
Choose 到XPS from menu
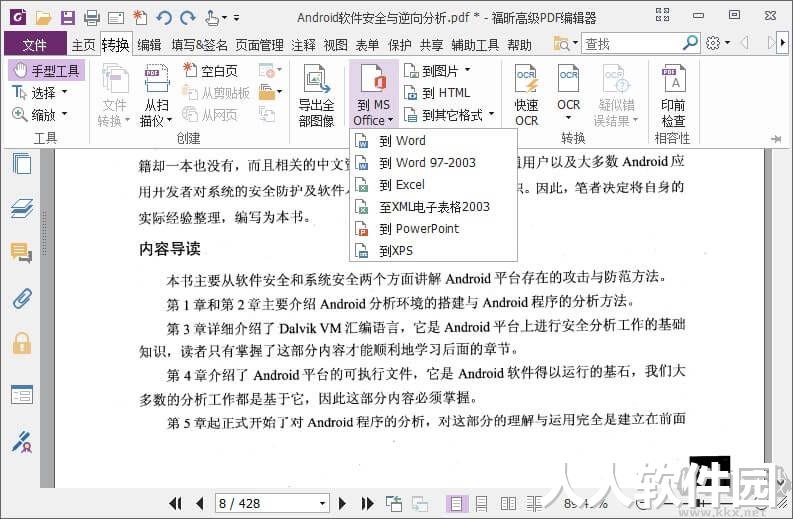433,250
